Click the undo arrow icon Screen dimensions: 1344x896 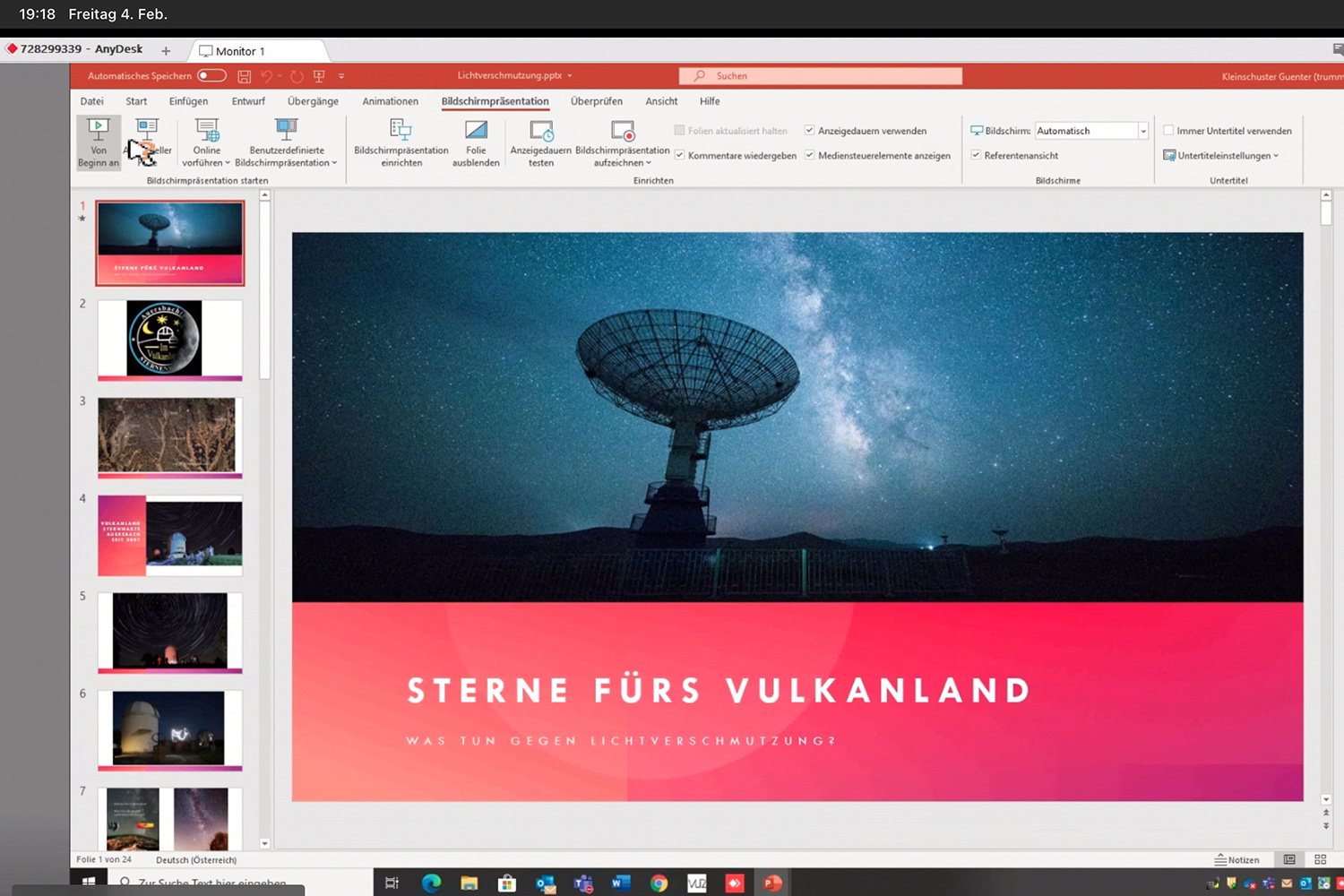267,76
